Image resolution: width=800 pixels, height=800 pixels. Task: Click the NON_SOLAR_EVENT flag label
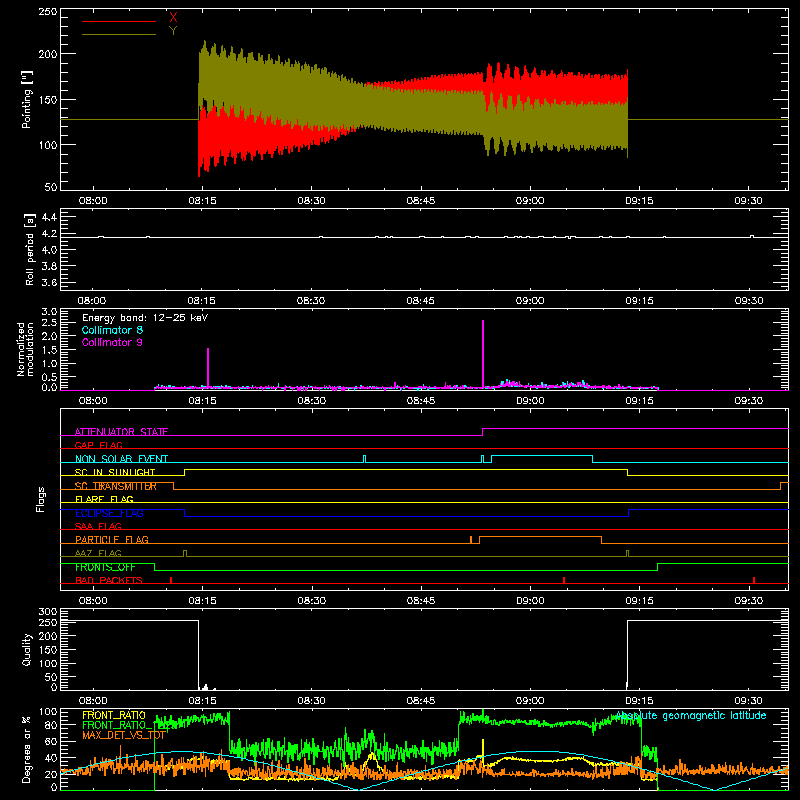coord(121,459)
